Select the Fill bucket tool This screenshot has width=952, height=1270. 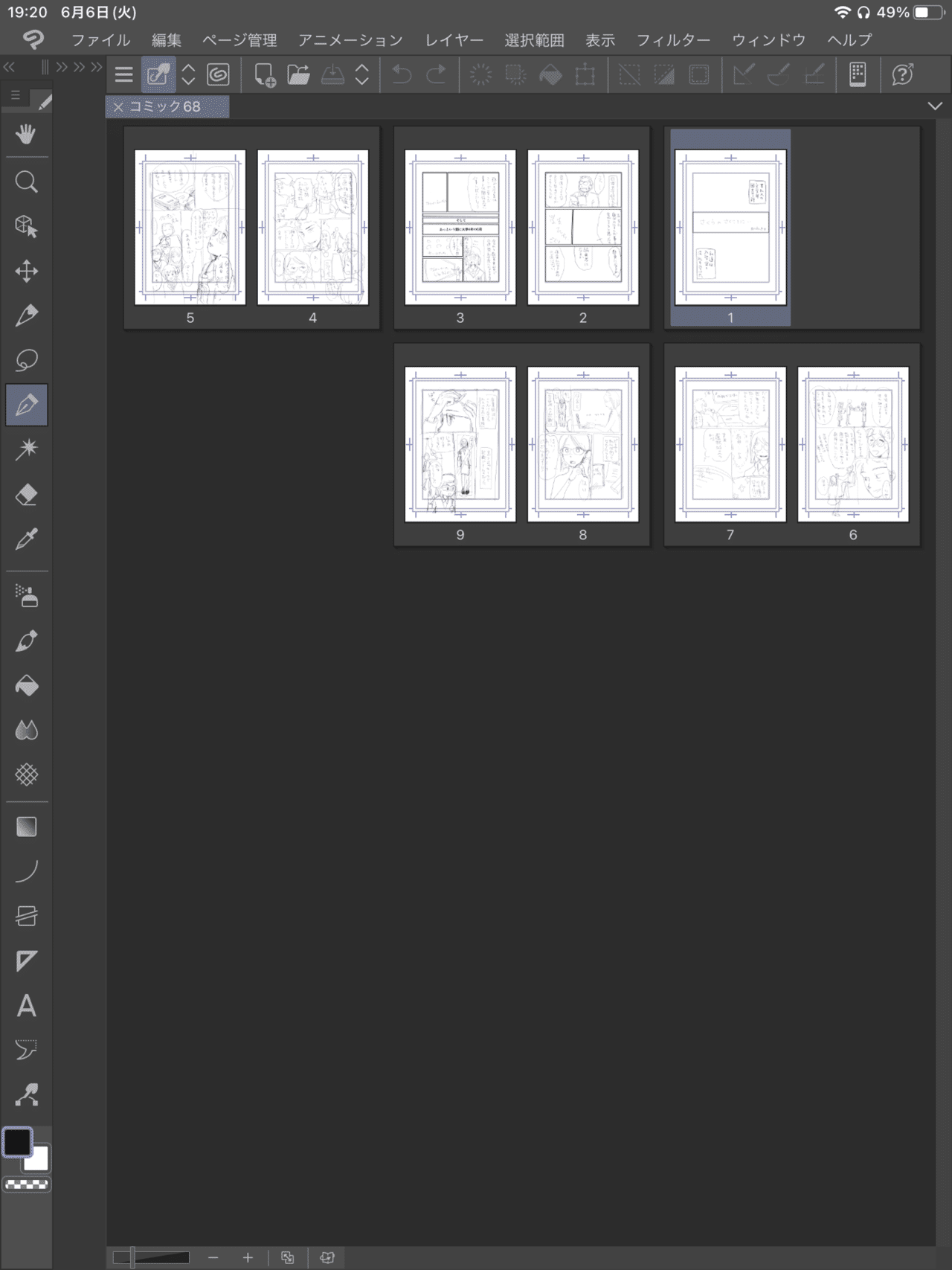[x=26, y=685]
